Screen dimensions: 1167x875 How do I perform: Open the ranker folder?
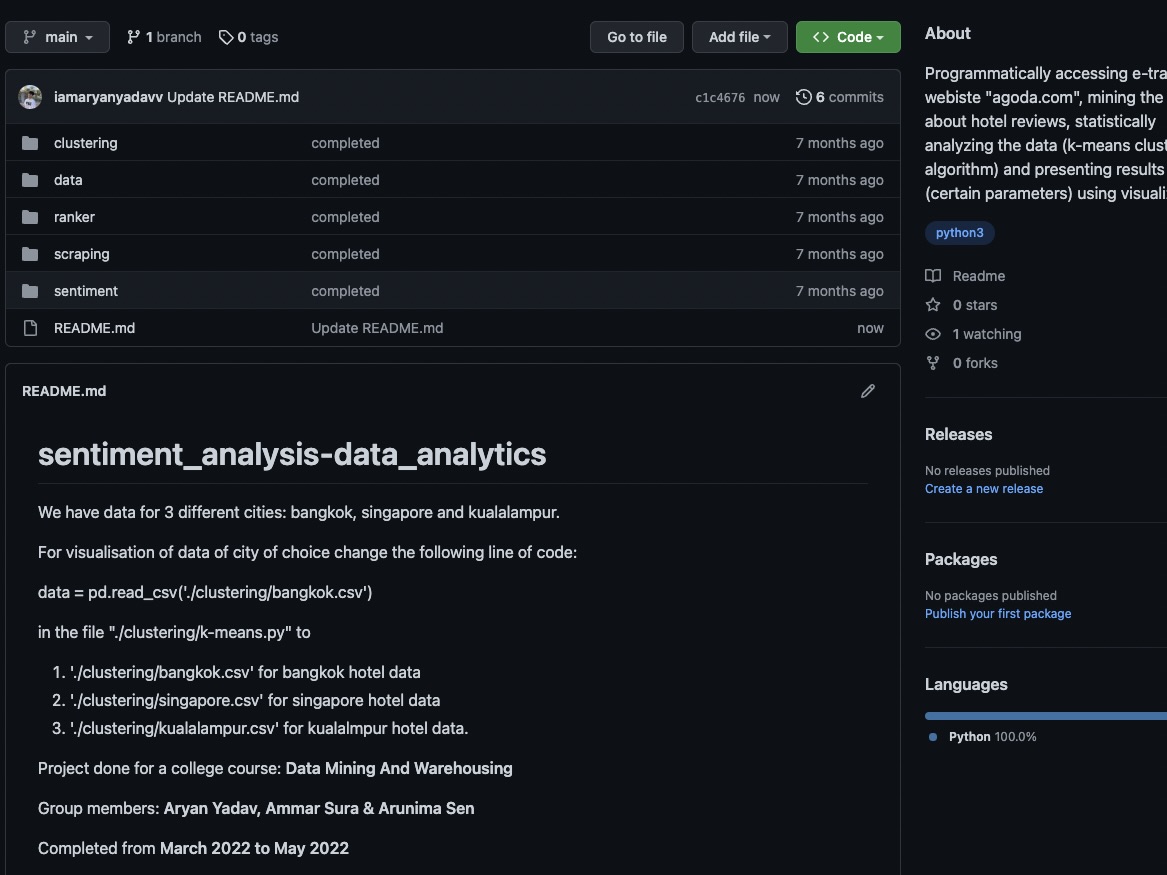[x=74, y=217]
